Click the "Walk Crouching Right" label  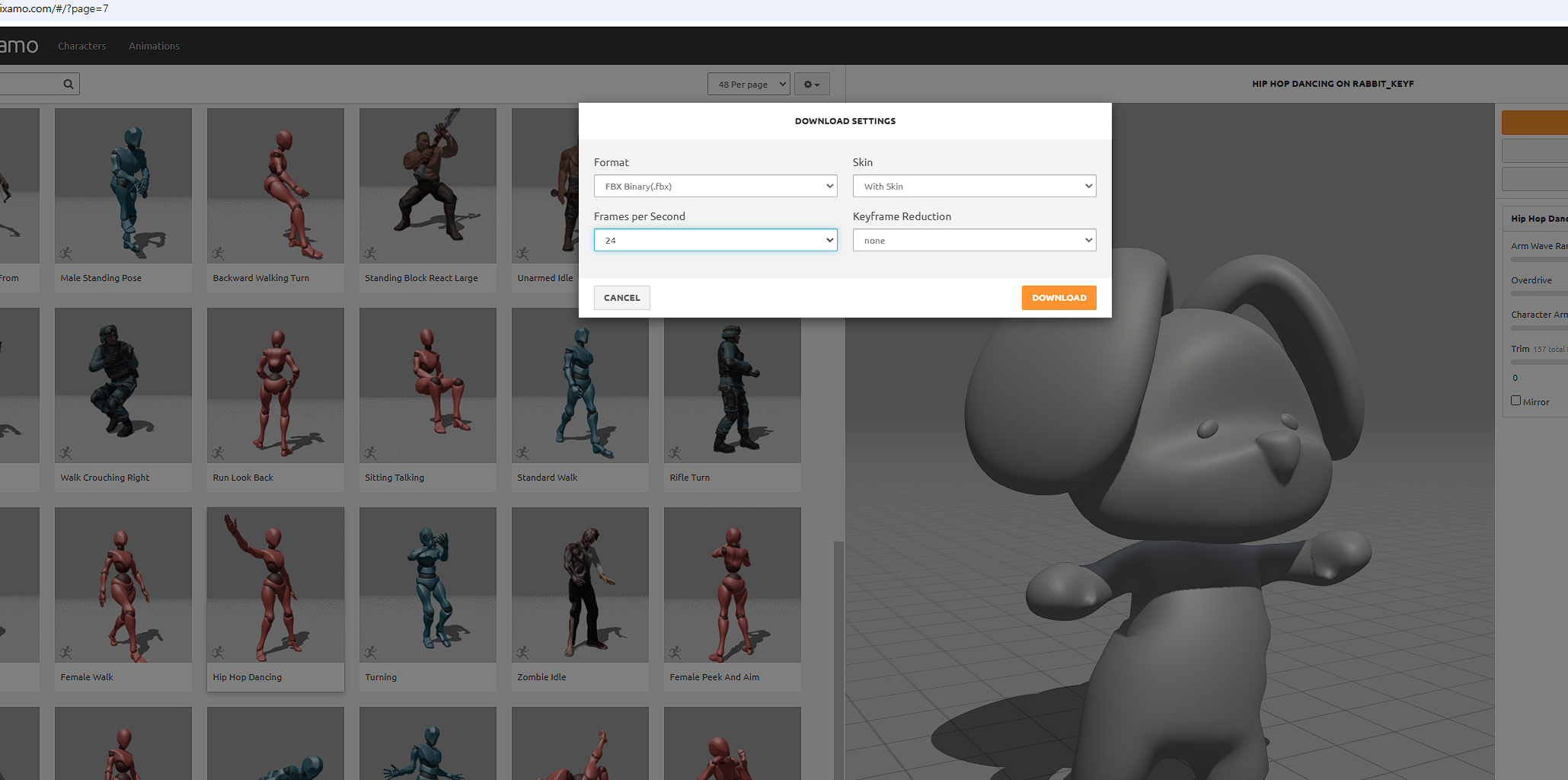pos(105,478)
